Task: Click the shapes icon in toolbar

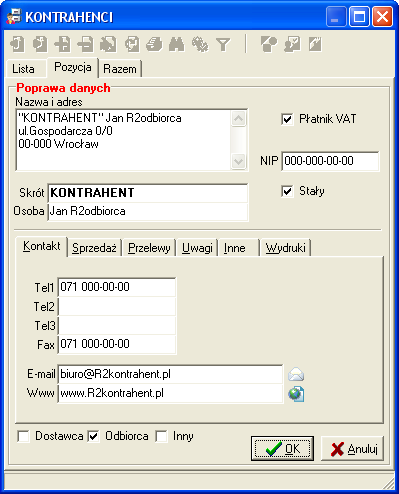Action: (269, 44)
